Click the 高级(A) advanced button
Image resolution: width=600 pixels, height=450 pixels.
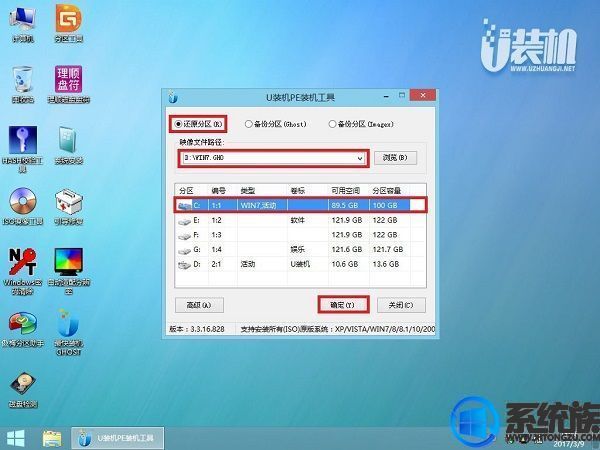[199, 305]
